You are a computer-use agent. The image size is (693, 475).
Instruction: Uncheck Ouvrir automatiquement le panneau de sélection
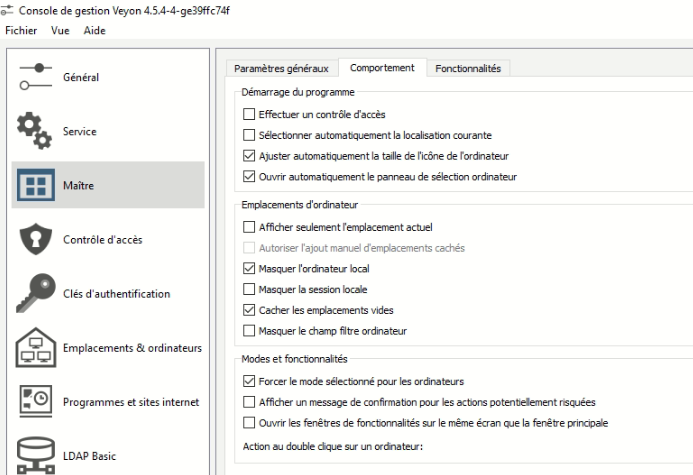tap(249, 177)
